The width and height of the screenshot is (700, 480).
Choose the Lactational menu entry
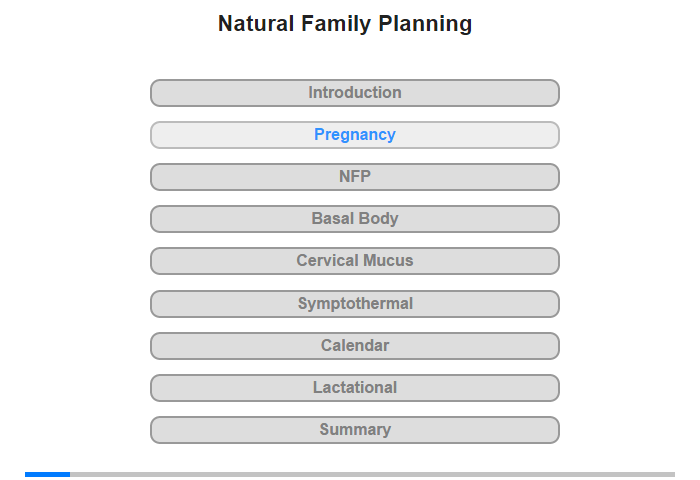click(354, 388)
